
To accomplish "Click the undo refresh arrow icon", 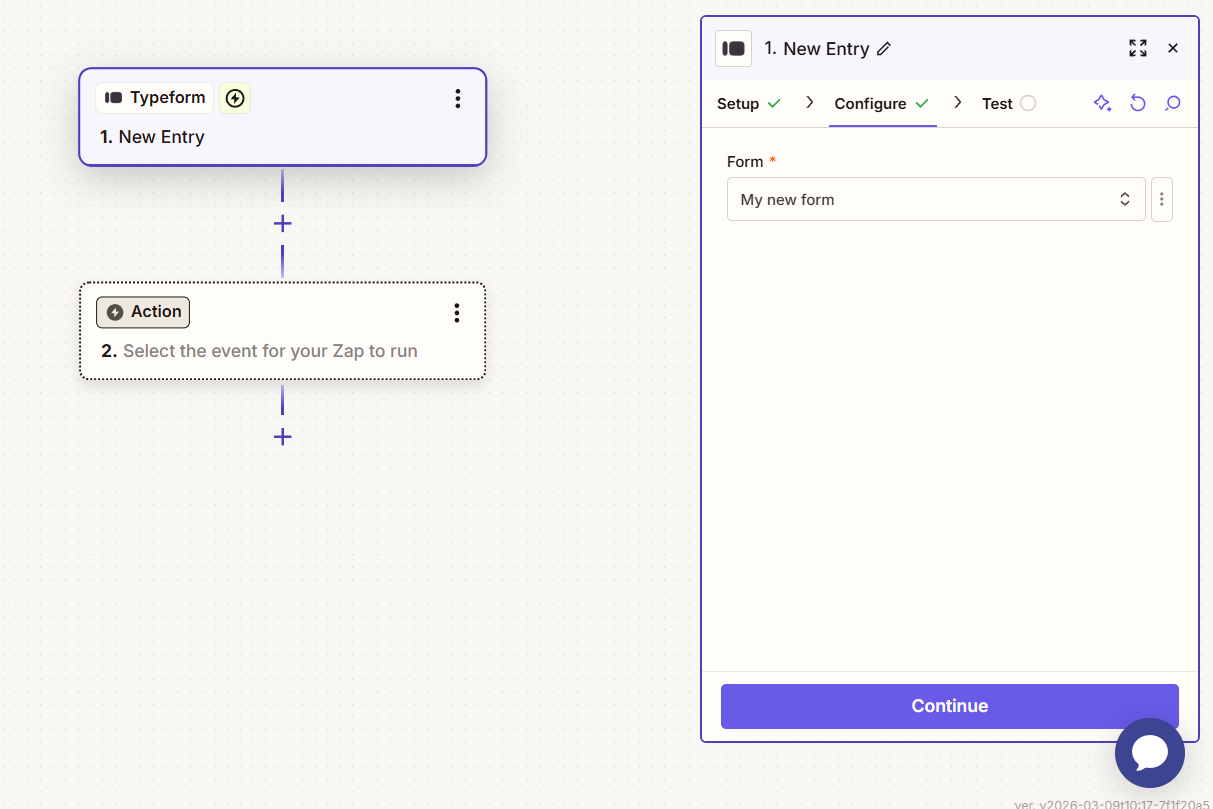I will coord(1137,103).
